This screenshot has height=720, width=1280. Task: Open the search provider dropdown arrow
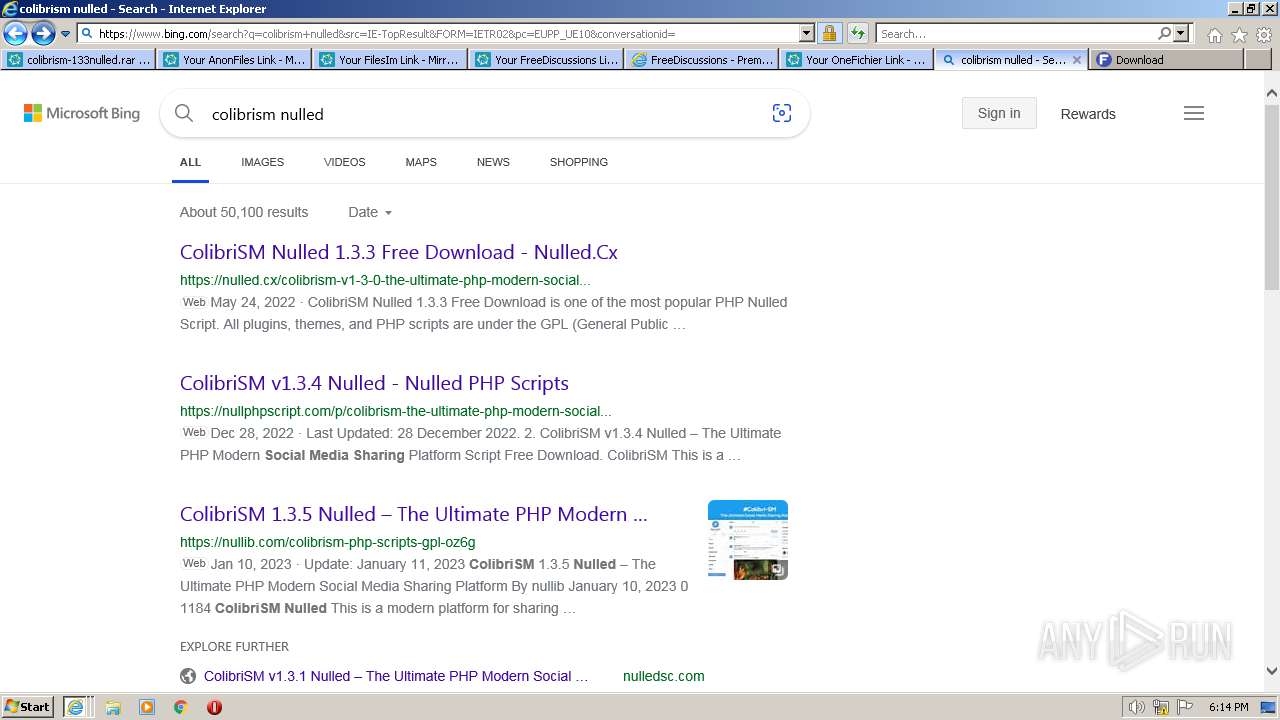(x=1181, y=34)
